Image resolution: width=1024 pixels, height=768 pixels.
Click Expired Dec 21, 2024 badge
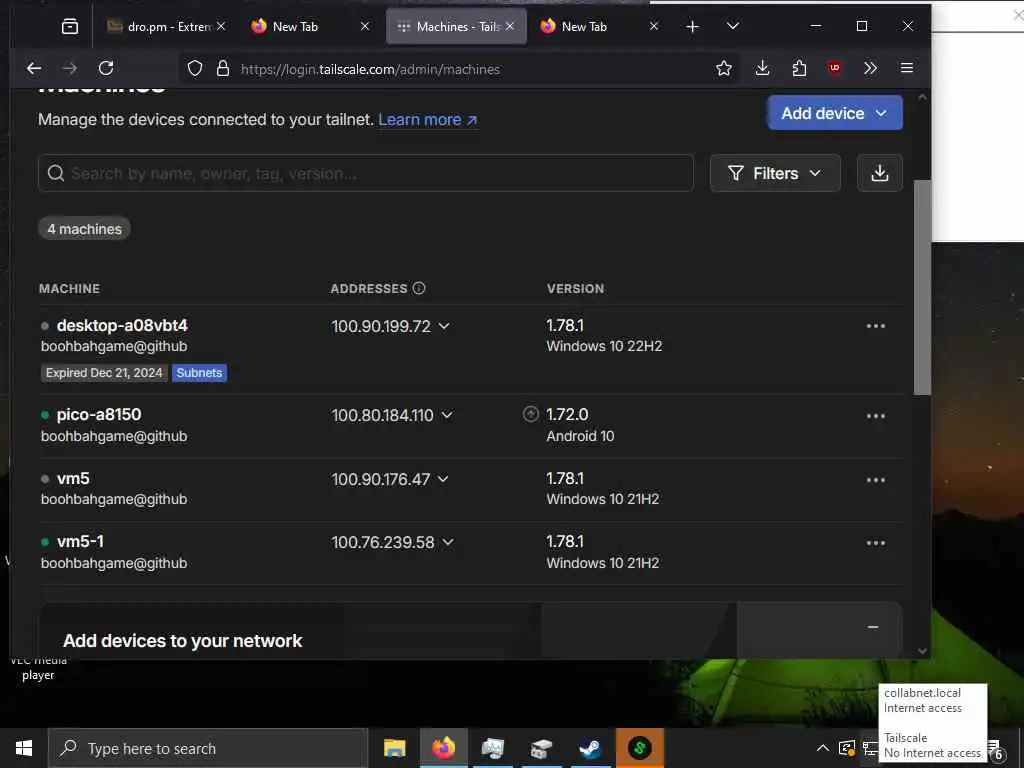point(104,373)
